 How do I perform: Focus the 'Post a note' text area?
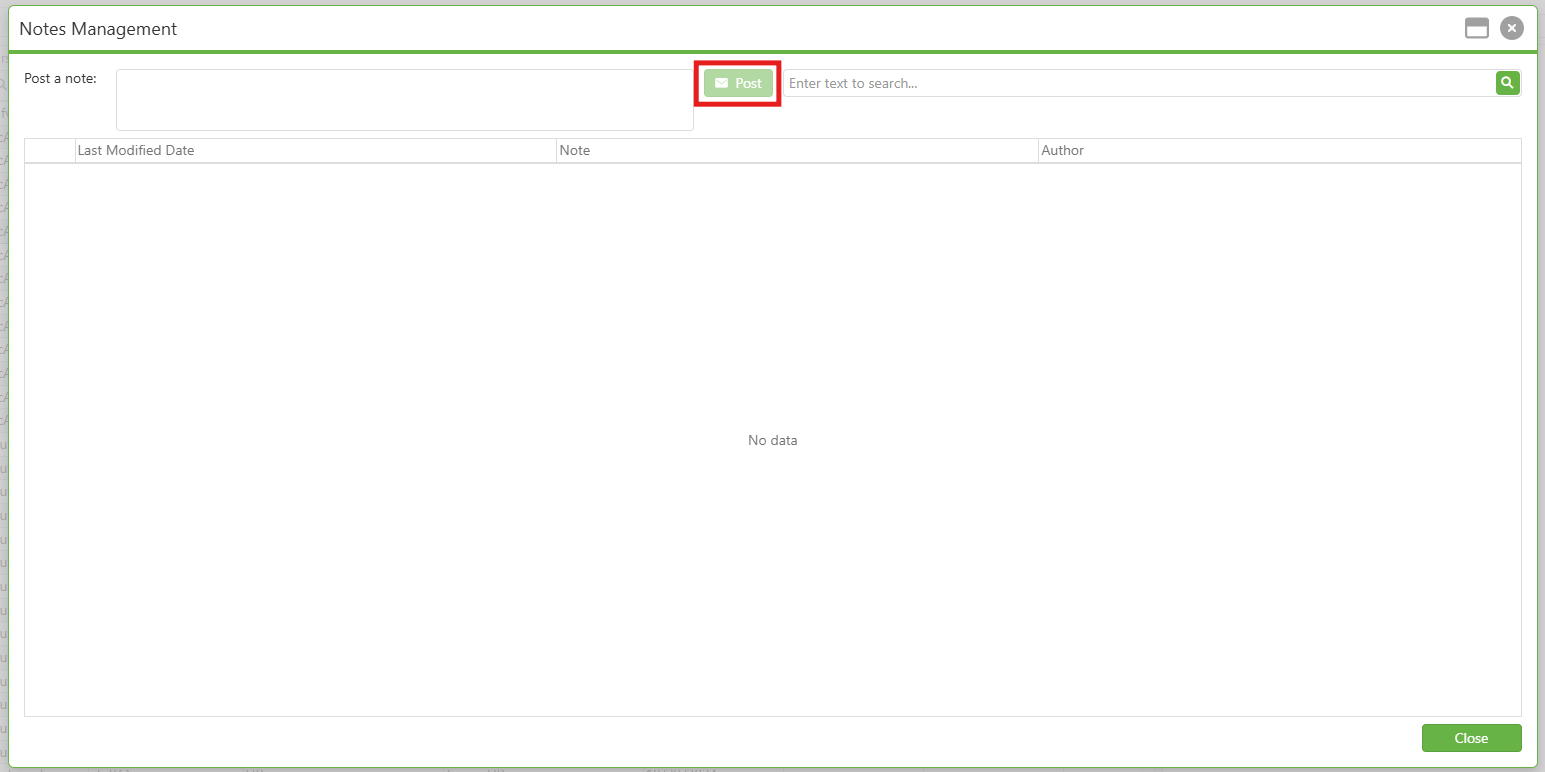(405, 100)
